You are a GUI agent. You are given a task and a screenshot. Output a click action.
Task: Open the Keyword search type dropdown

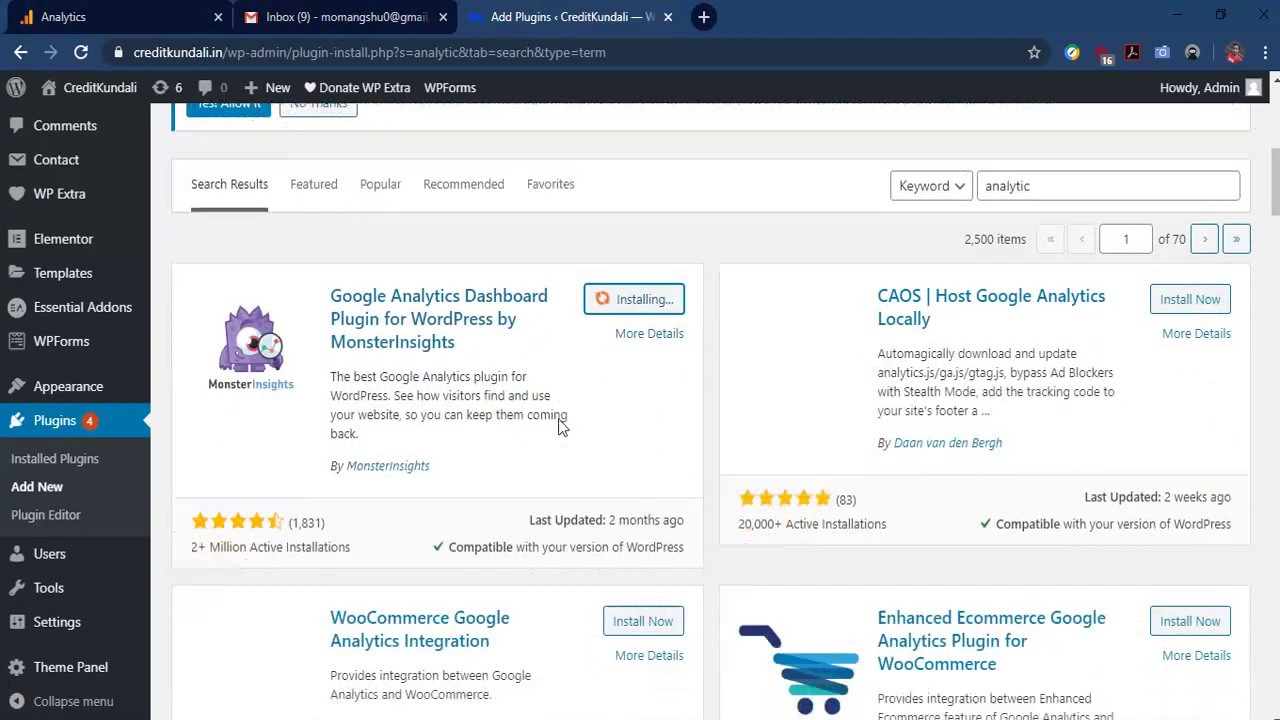point(930,186)
